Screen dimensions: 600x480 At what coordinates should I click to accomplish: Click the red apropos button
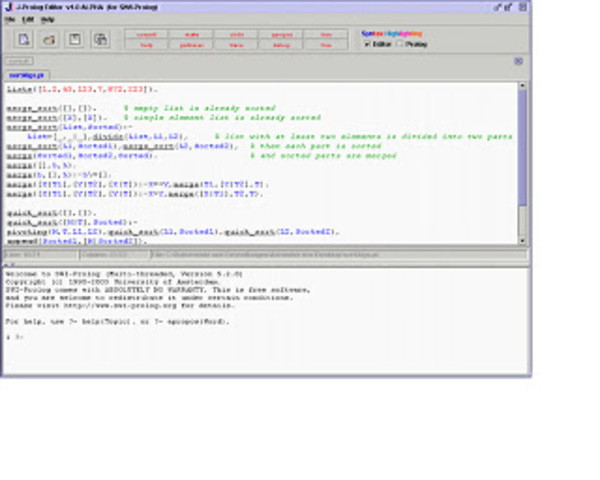point(282,34)
